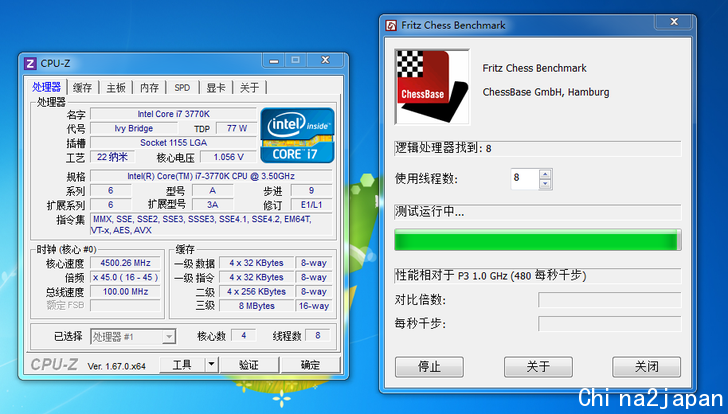Click the 对比倍数 result field
This screenshot has width=728, height=414.
pyautogui.click(x=610, y=300)
